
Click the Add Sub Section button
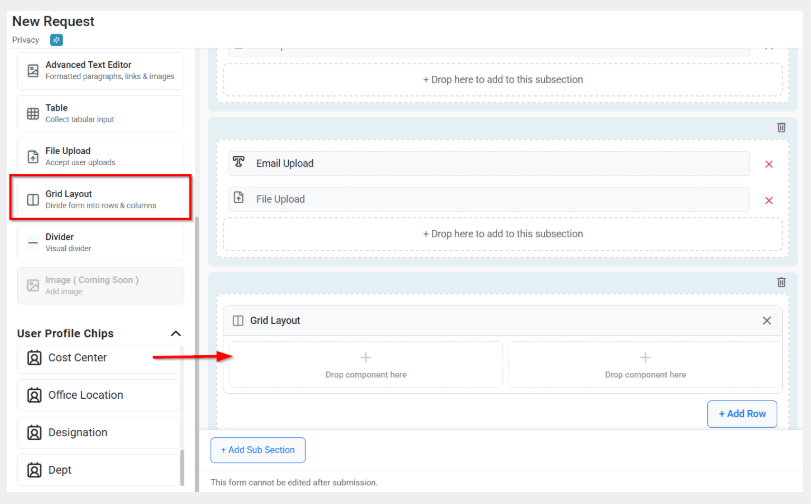(257, 450)
